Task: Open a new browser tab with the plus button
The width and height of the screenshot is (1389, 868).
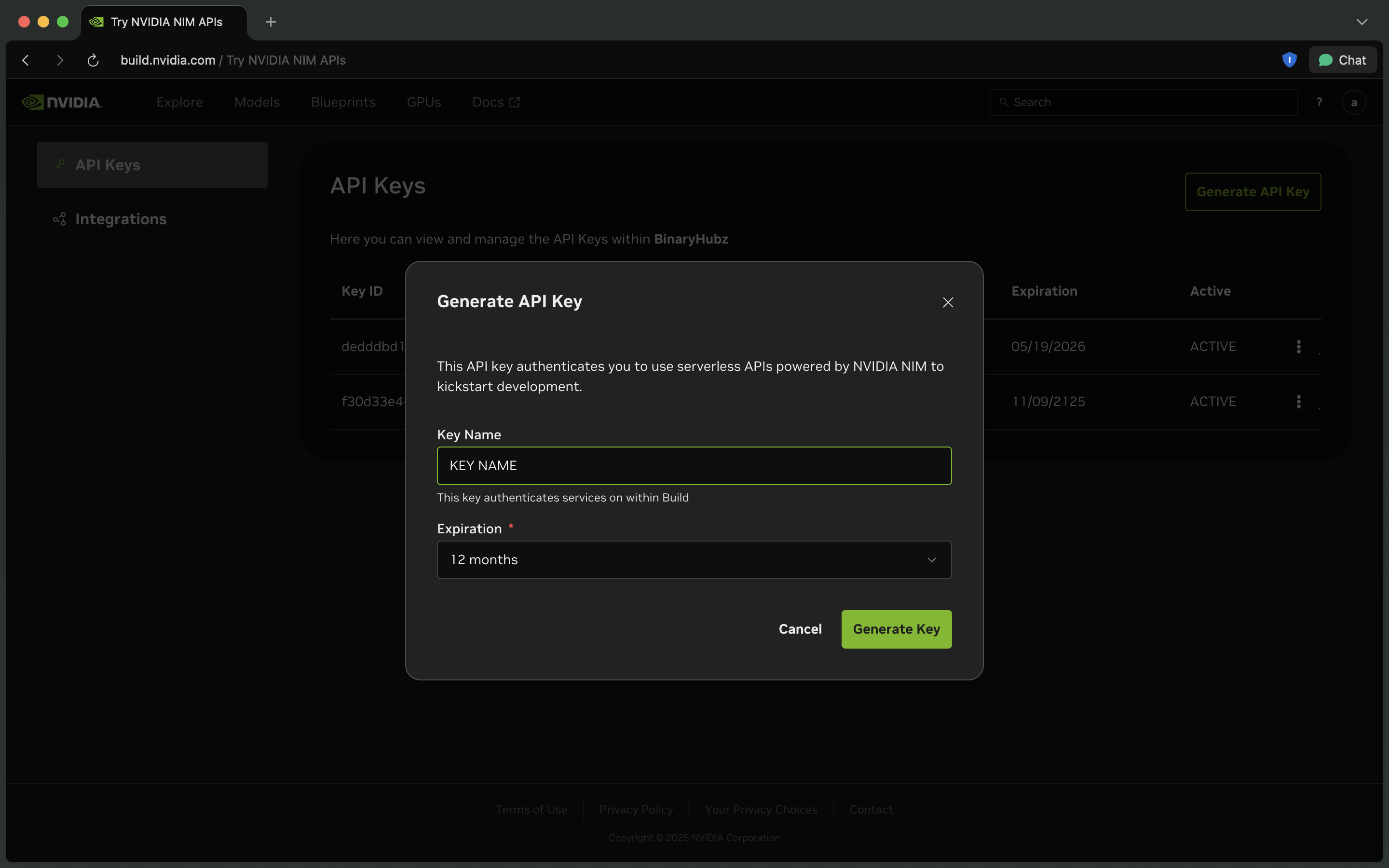Action: (271, 22)
